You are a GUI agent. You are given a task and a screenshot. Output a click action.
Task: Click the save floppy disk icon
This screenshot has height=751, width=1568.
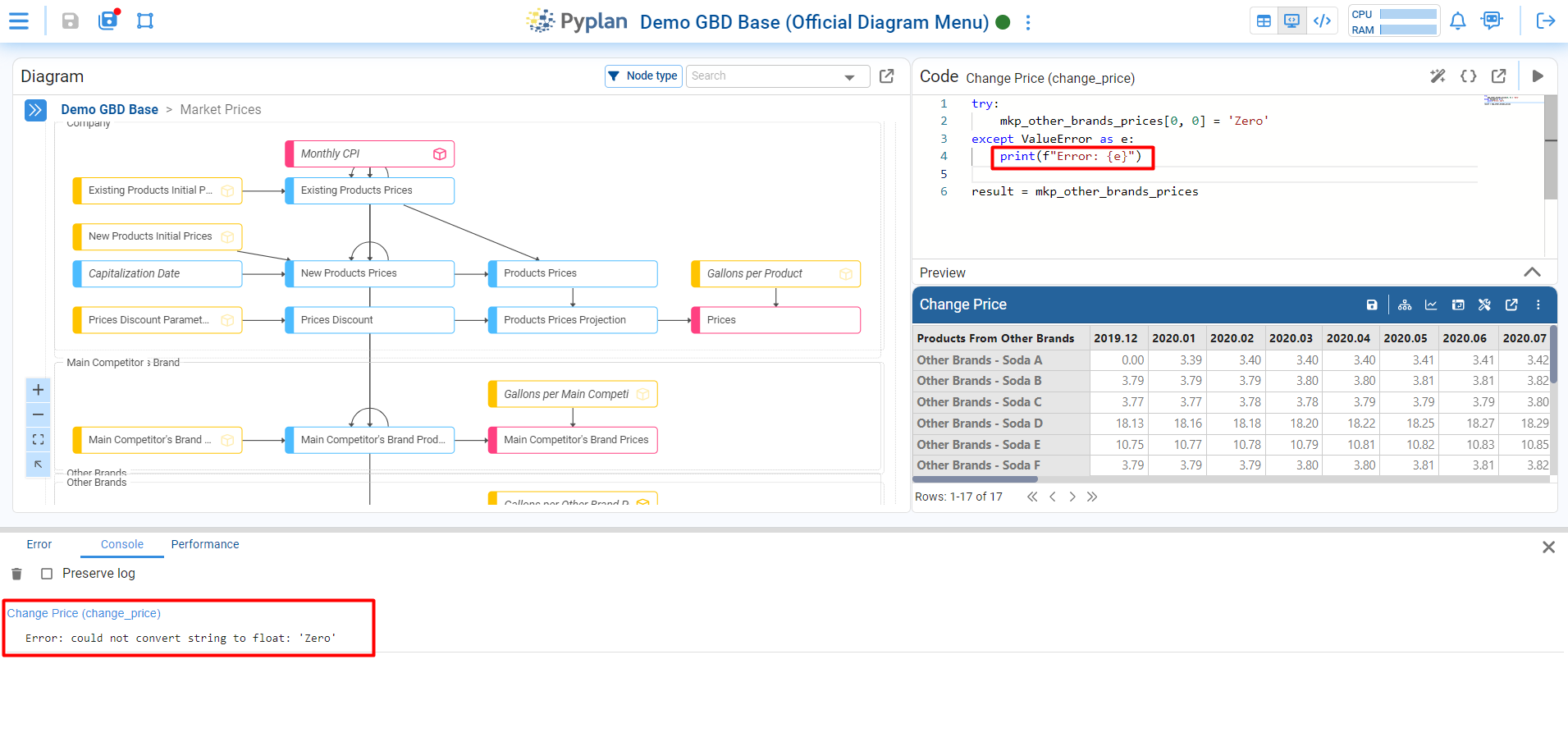71,21
